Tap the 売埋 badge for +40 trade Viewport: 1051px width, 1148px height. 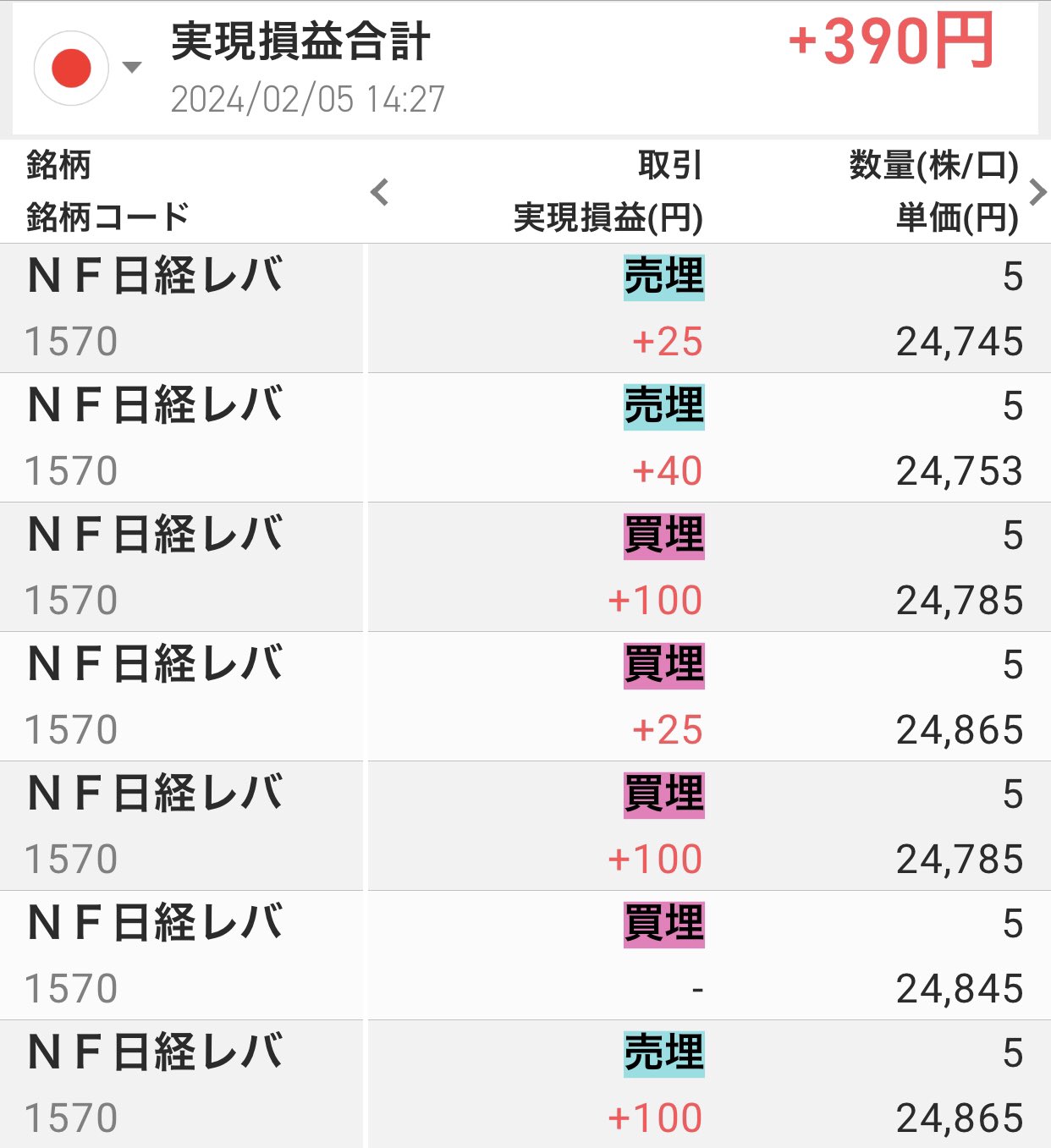[663, 407]
